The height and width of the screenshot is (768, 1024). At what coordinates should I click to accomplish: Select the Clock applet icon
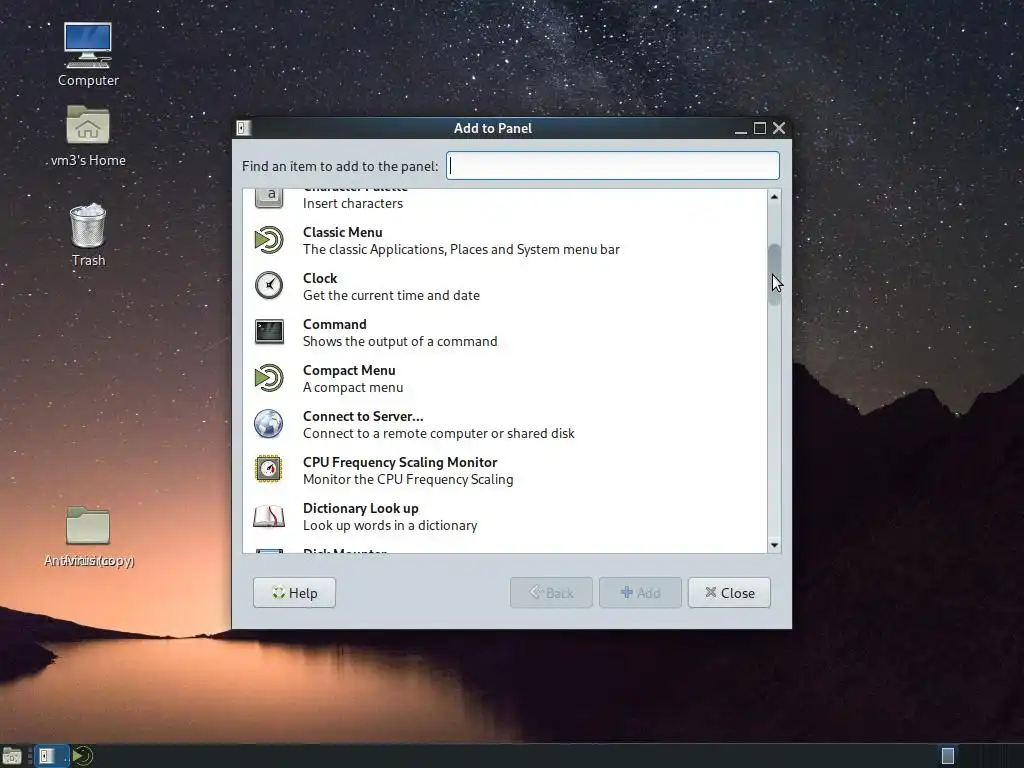click(268, 286)
